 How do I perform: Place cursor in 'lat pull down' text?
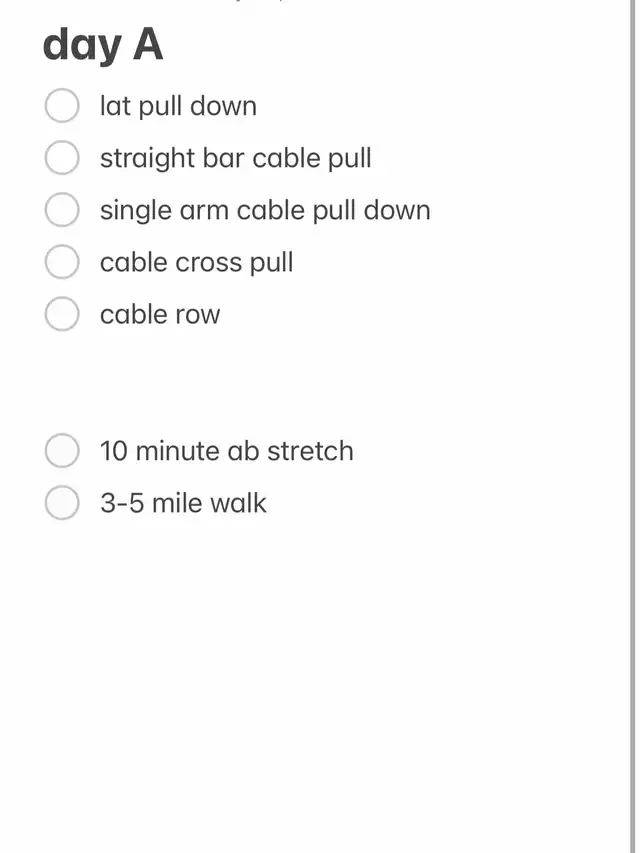click(x=178, y=106)
